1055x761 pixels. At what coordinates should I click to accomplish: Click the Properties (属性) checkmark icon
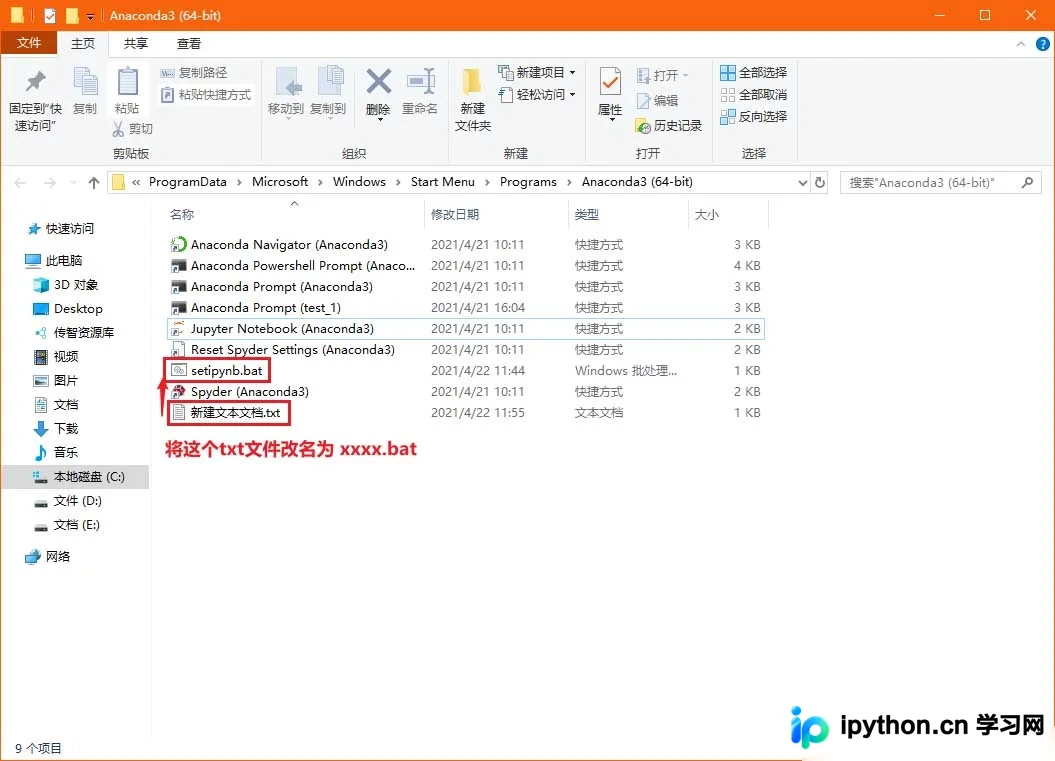coord(610,83)
